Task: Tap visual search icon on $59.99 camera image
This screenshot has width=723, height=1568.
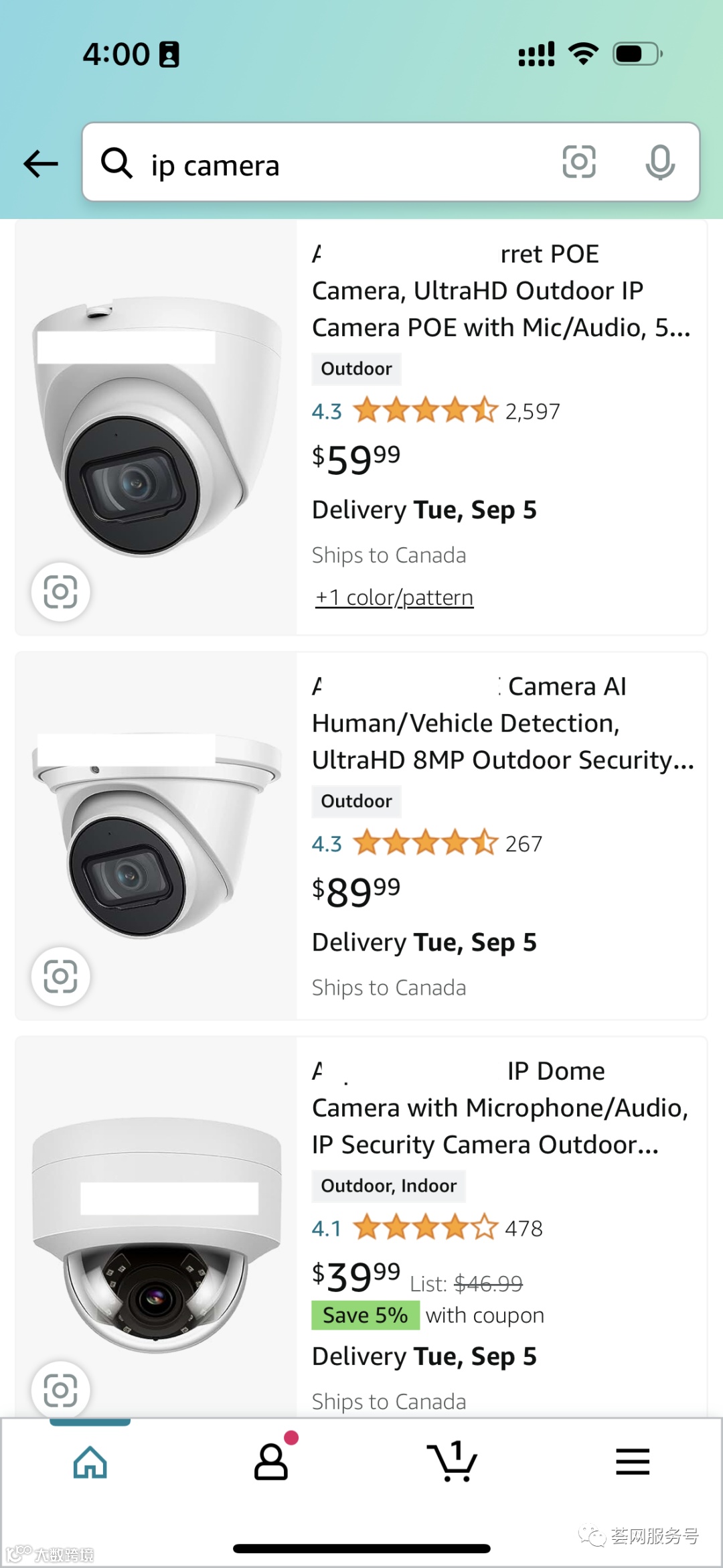Action: click(x=61, y=592)
